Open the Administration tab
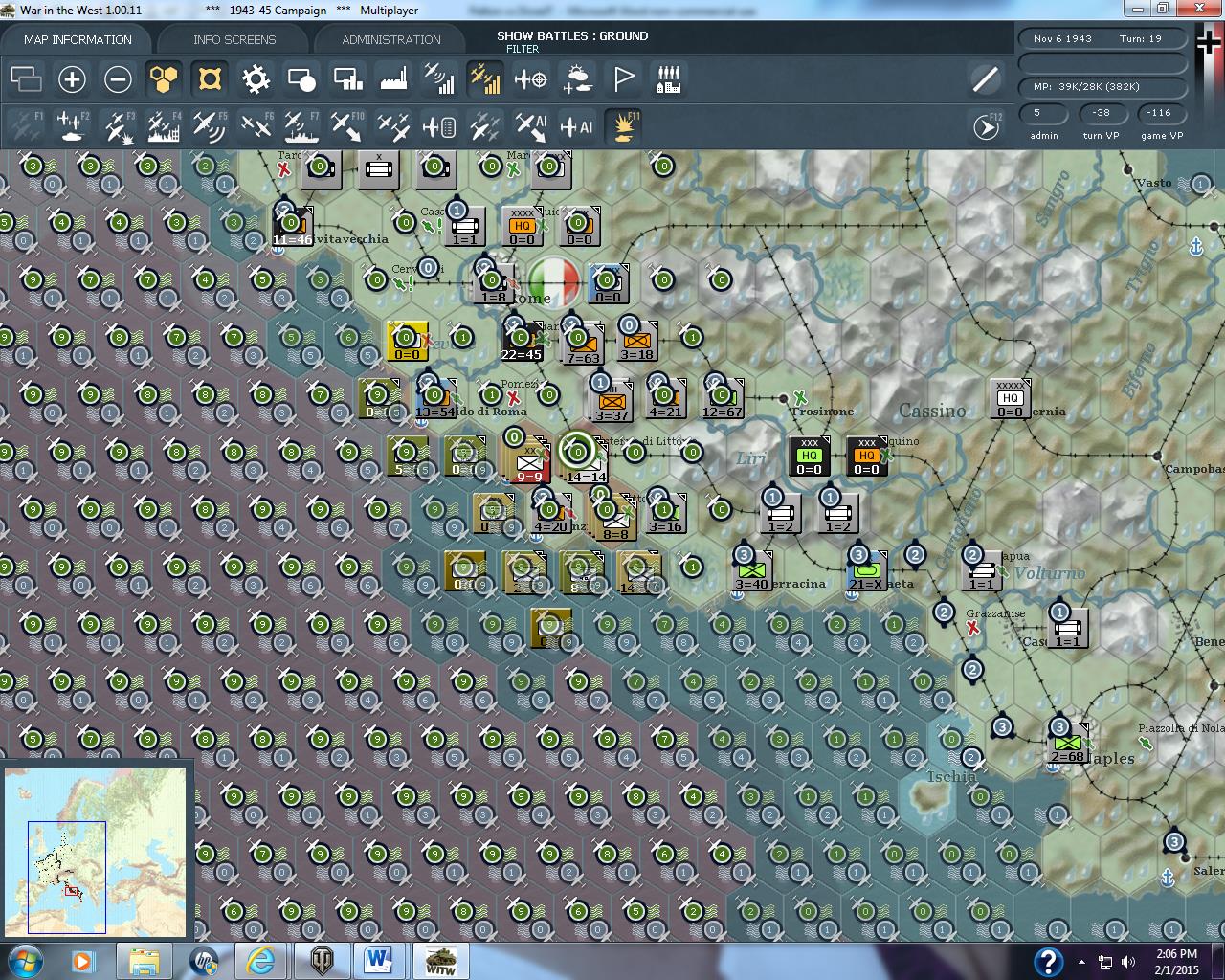 click(391, 39)
